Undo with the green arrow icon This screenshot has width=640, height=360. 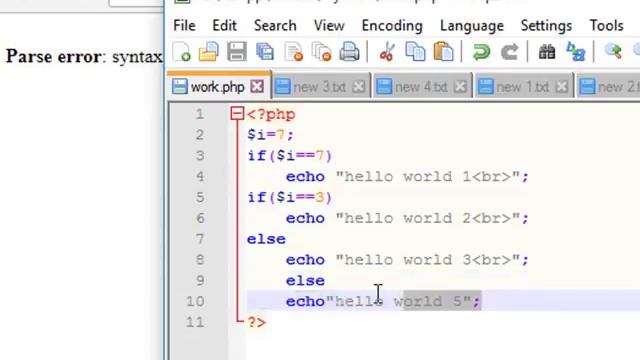[x=481, y=52]
